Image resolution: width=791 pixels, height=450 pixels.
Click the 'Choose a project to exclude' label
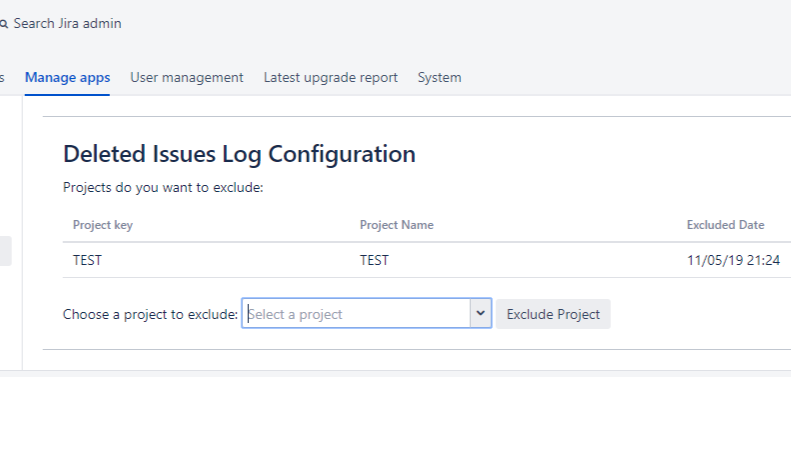(150, 314)
